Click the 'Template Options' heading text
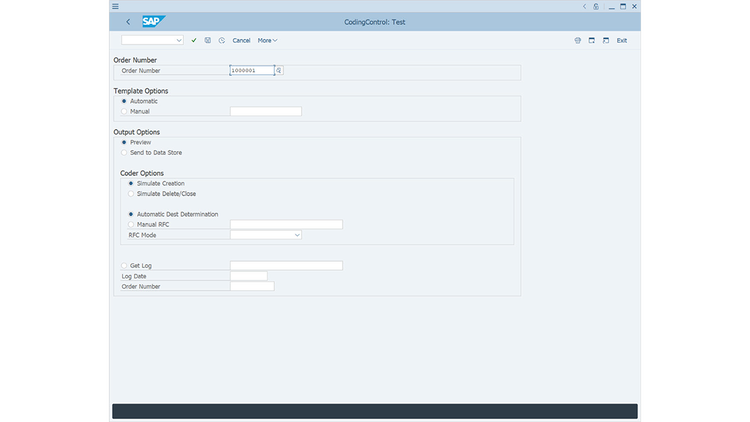Screen dimensions: 750x422 pyautogui.click(x=141, y=91)
